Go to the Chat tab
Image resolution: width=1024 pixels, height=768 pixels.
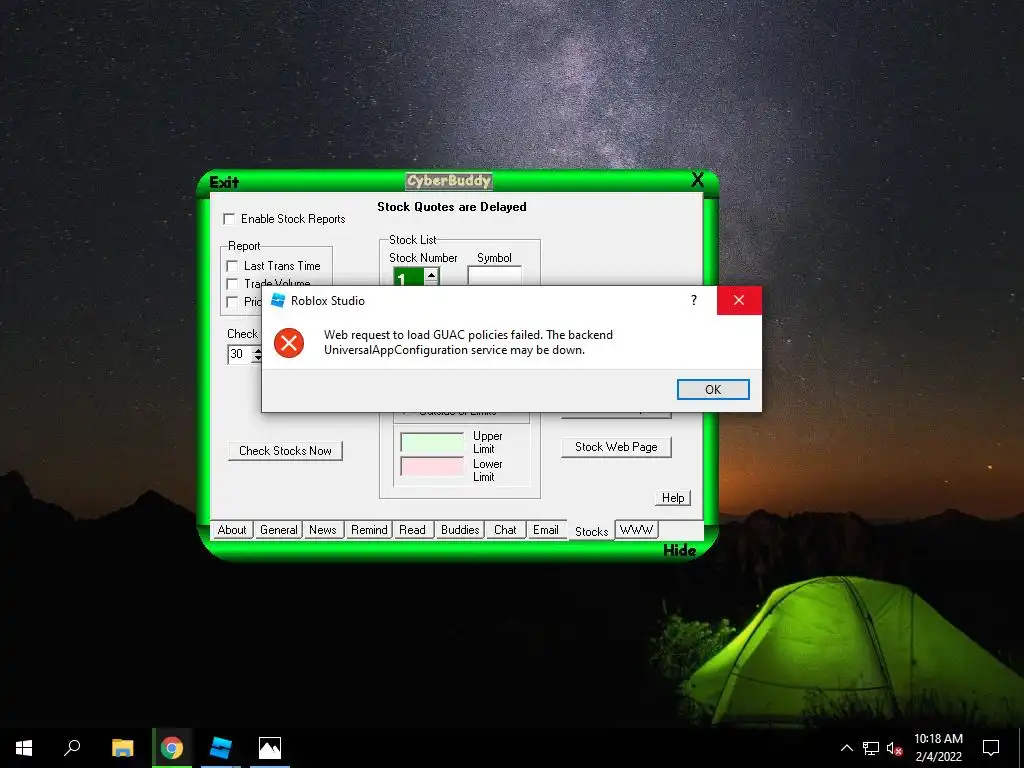505,530
